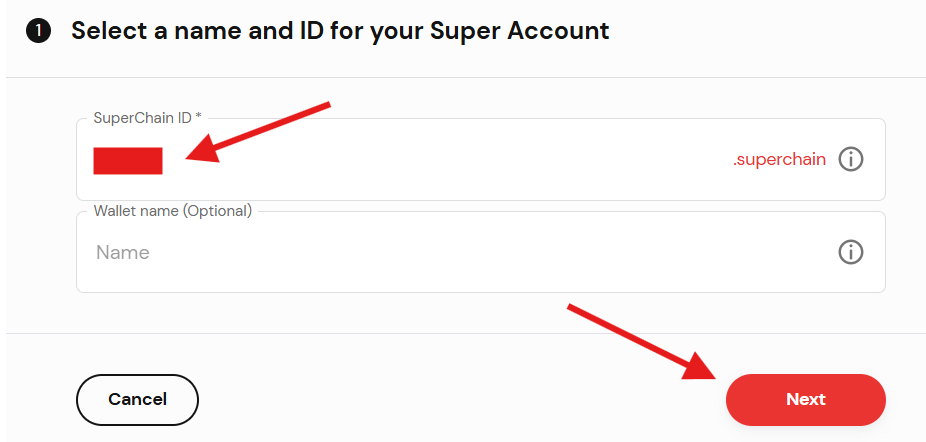Click the '(Optional)' word in wallet label
926x442 pixels.
217,211
